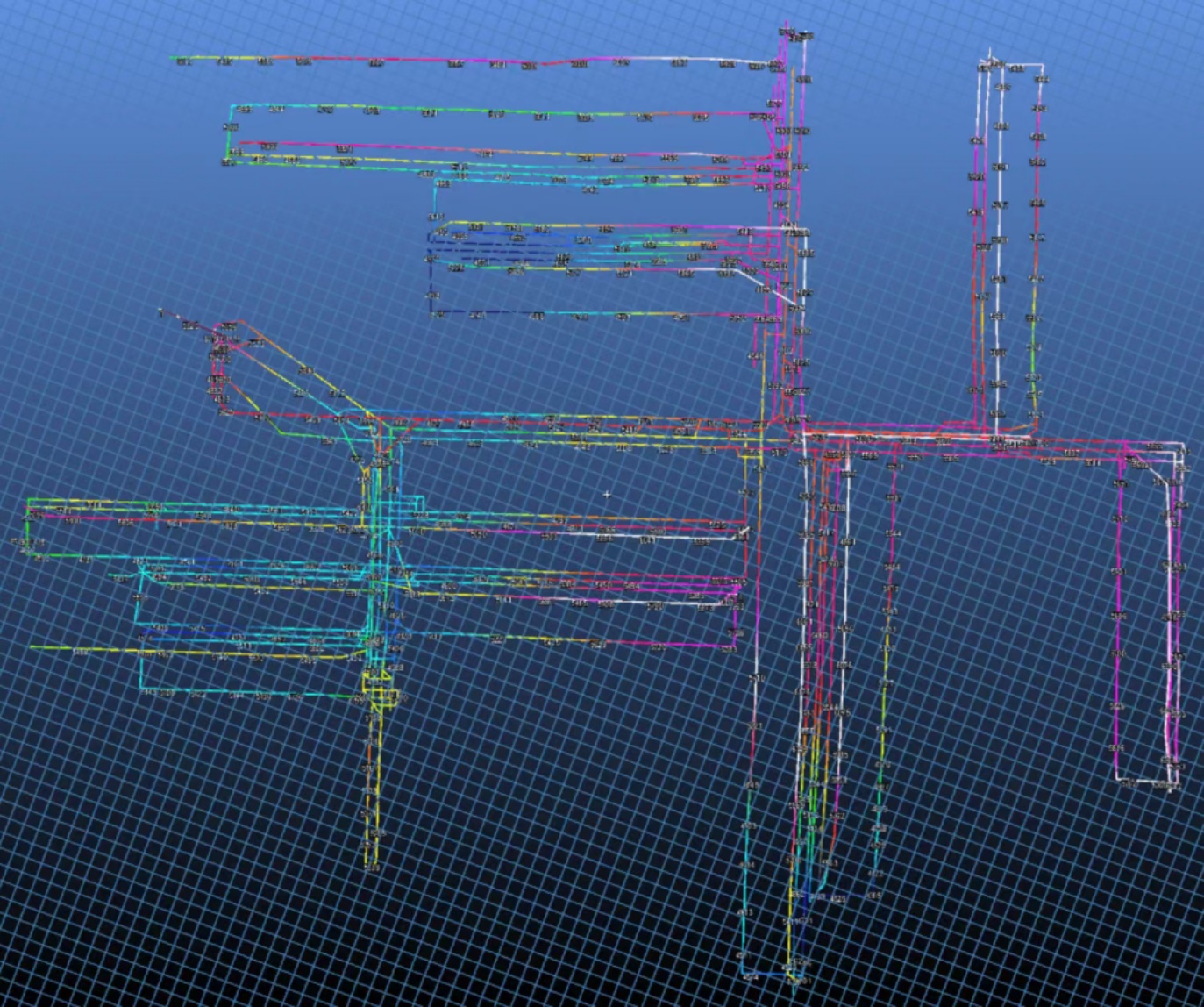Screen dimensions: 1204x1007
Task: Click top peak of the upper-right white vertical loop
Action: [x=990, y=54]
